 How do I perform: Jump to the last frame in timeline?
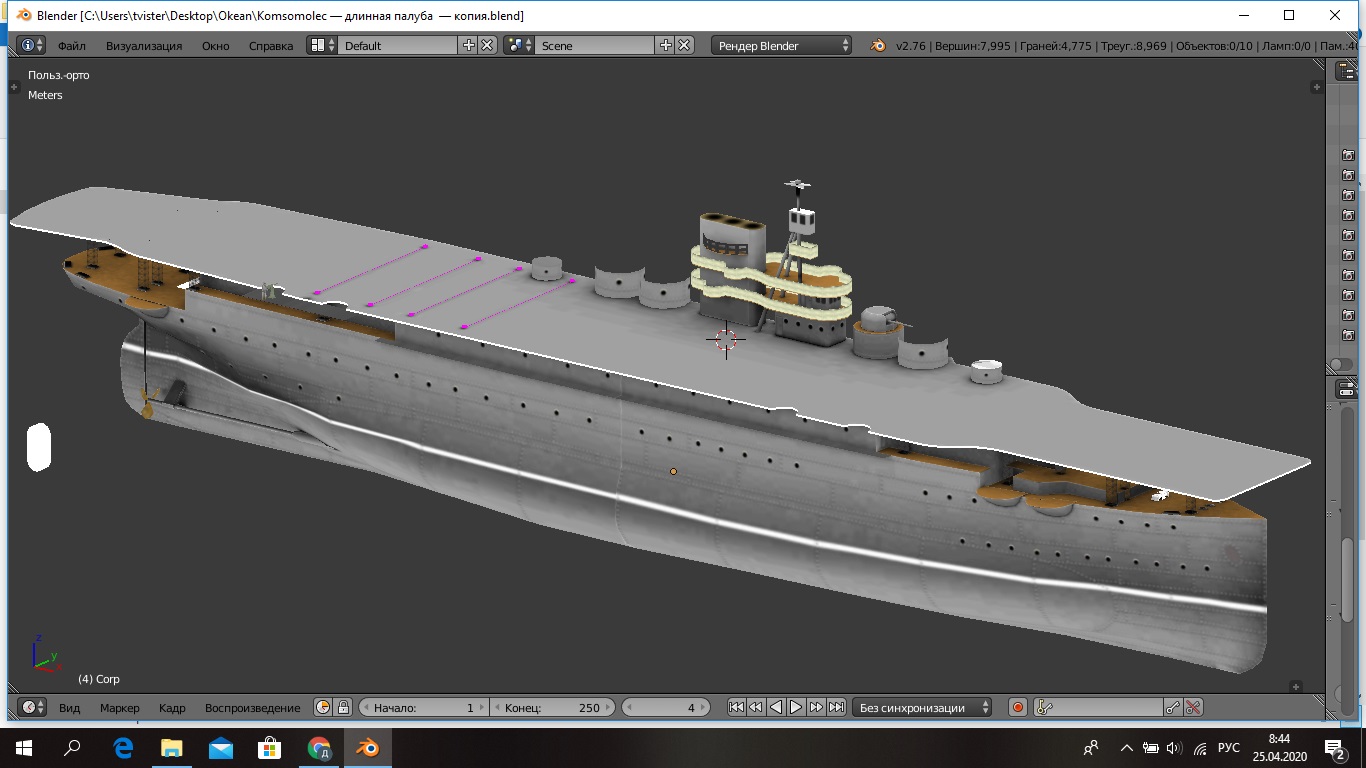[x=837, y=707]
